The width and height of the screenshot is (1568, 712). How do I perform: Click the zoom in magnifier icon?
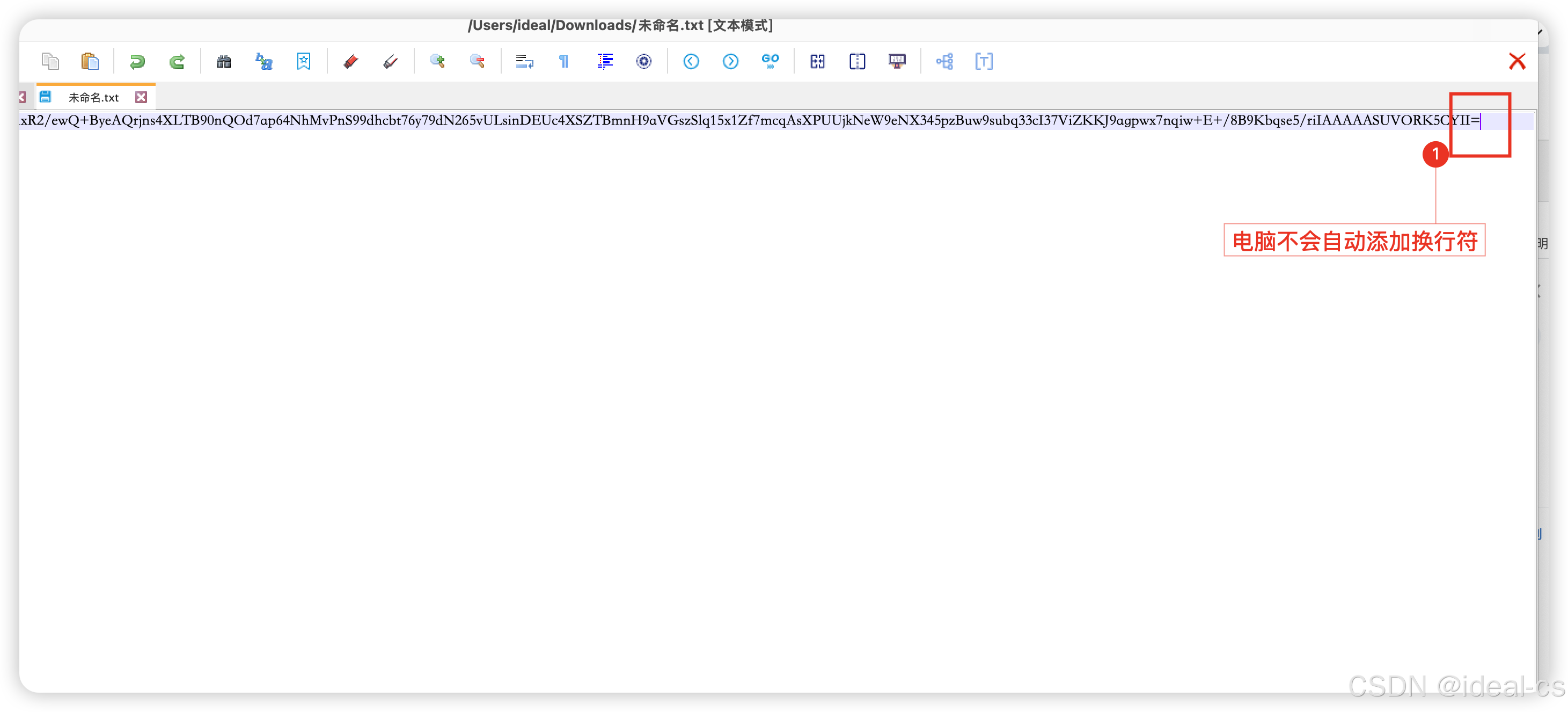pos(437,62)
